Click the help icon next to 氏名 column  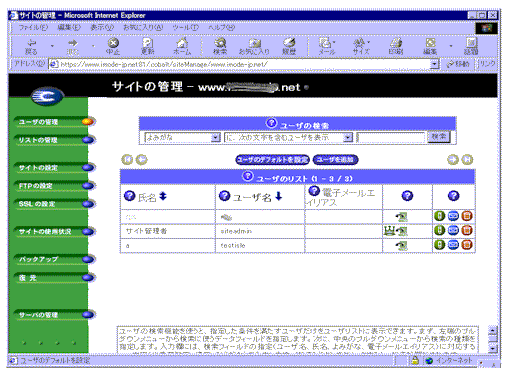point(129,196)
